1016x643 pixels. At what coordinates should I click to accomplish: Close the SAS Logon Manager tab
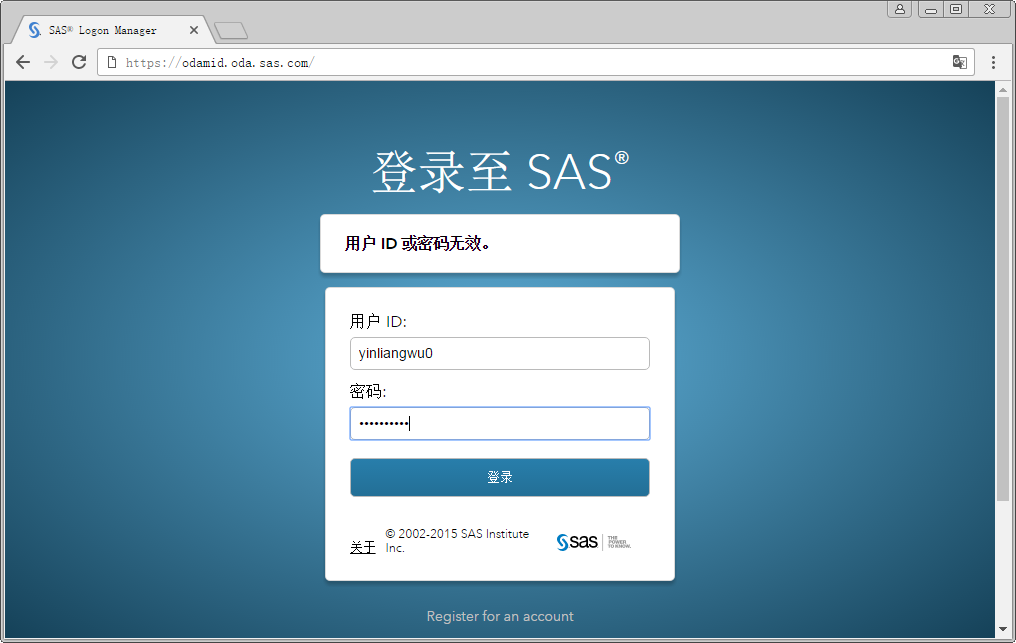point(194,29)
